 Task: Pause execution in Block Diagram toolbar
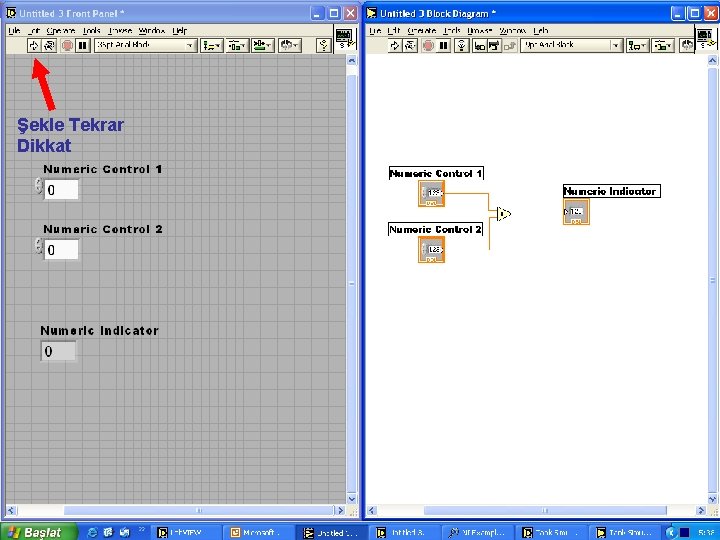point(444,45)
